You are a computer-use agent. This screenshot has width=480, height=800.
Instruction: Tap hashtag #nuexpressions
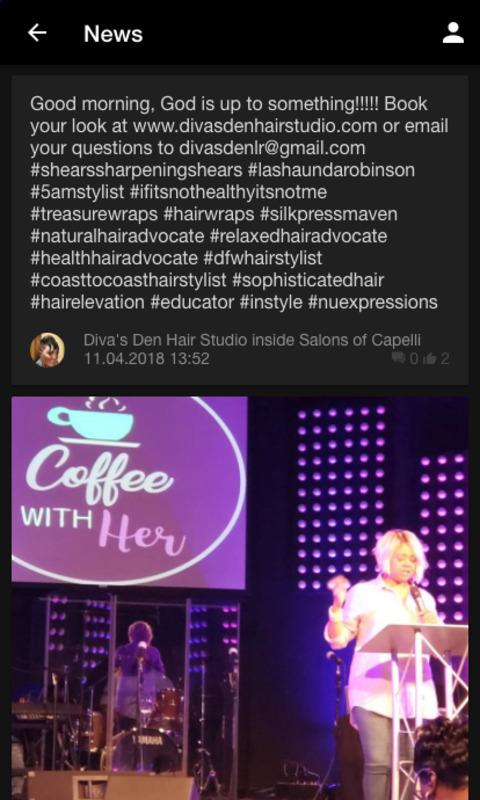(x=373, y=302)
